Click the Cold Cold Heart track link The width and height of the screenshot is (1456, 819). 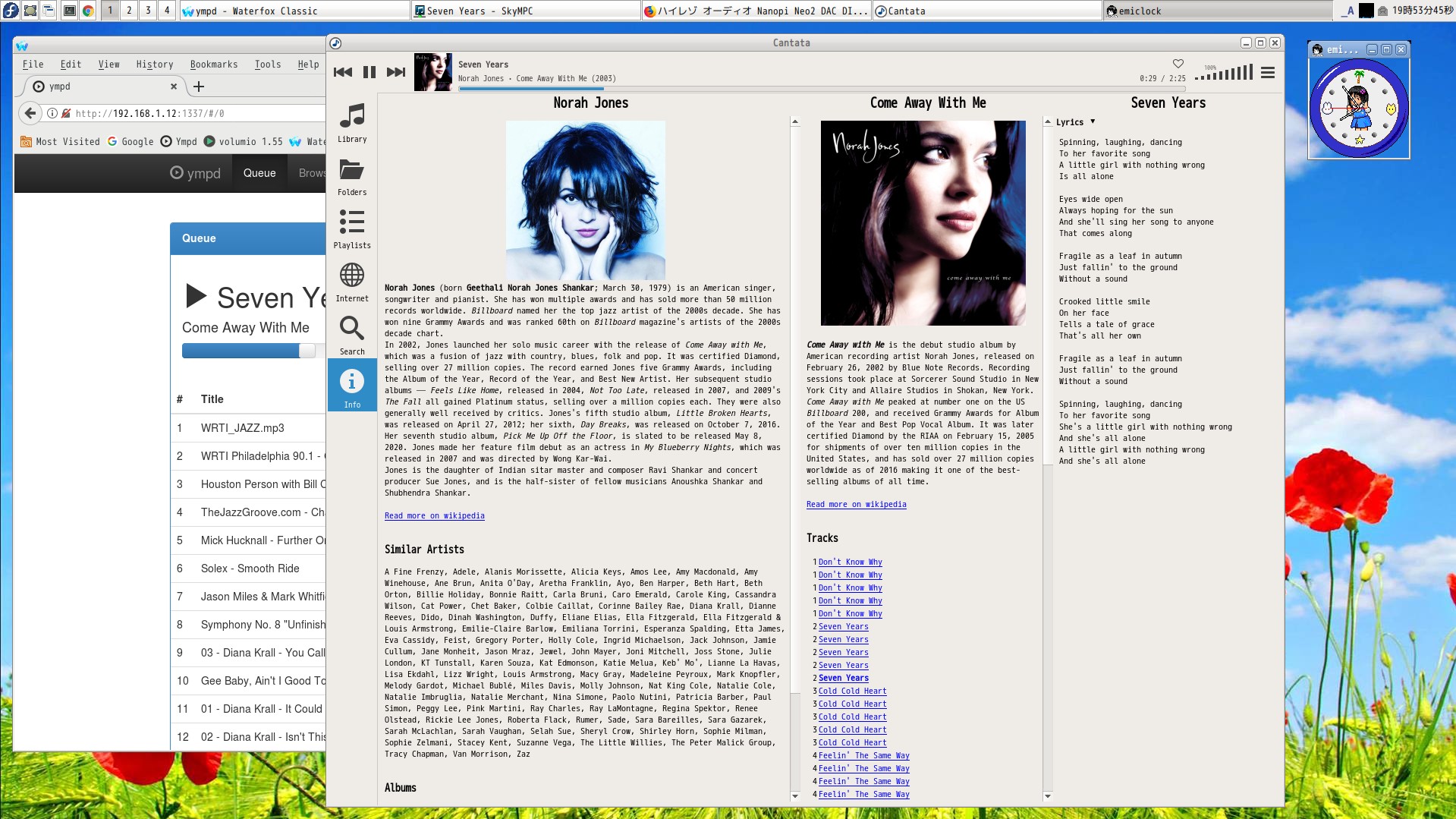[852, 691]
